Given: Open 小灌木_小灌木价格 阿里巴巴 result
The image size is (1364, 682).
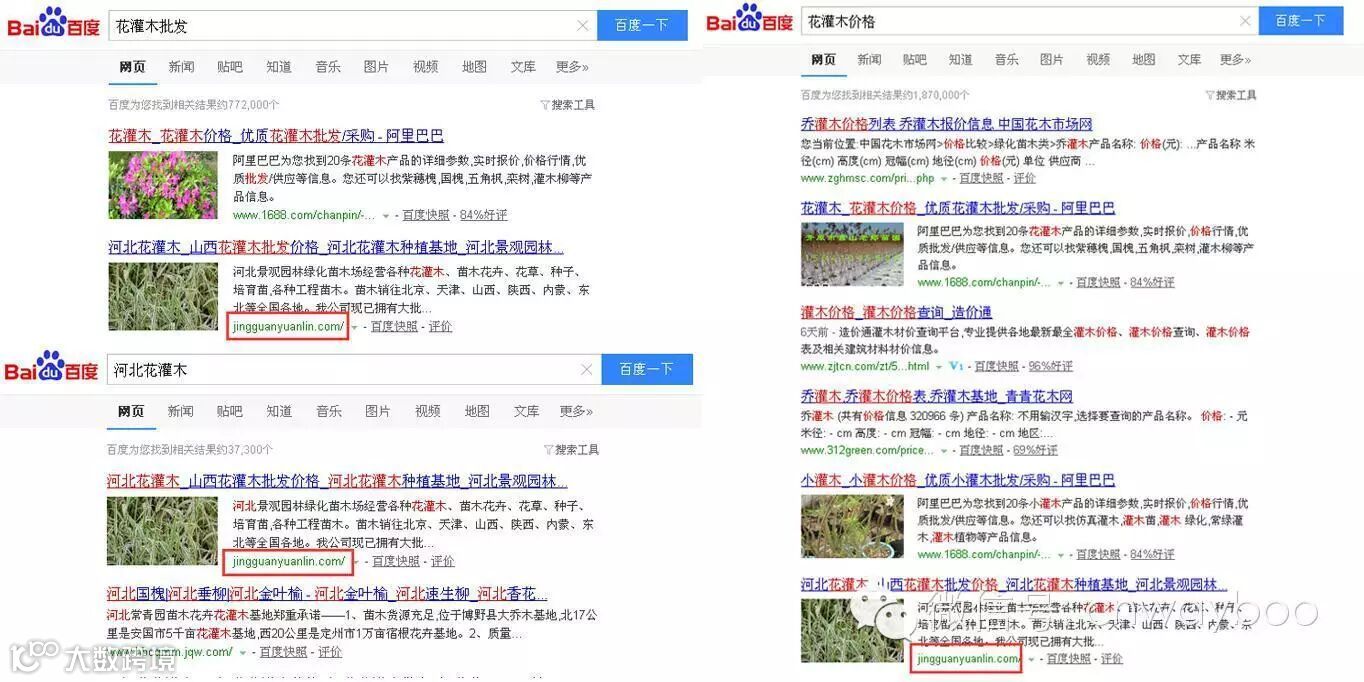Looking at the screenshot, I should coord(957,480).
